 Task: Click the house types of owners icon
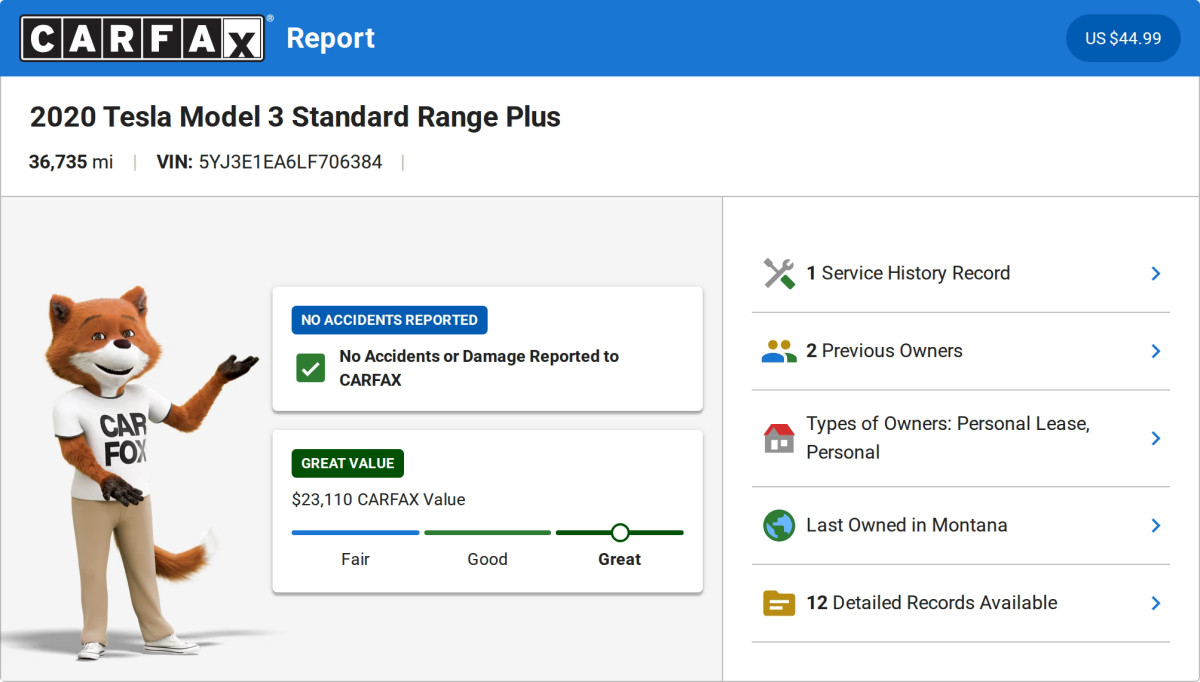(x=779, y=438)
